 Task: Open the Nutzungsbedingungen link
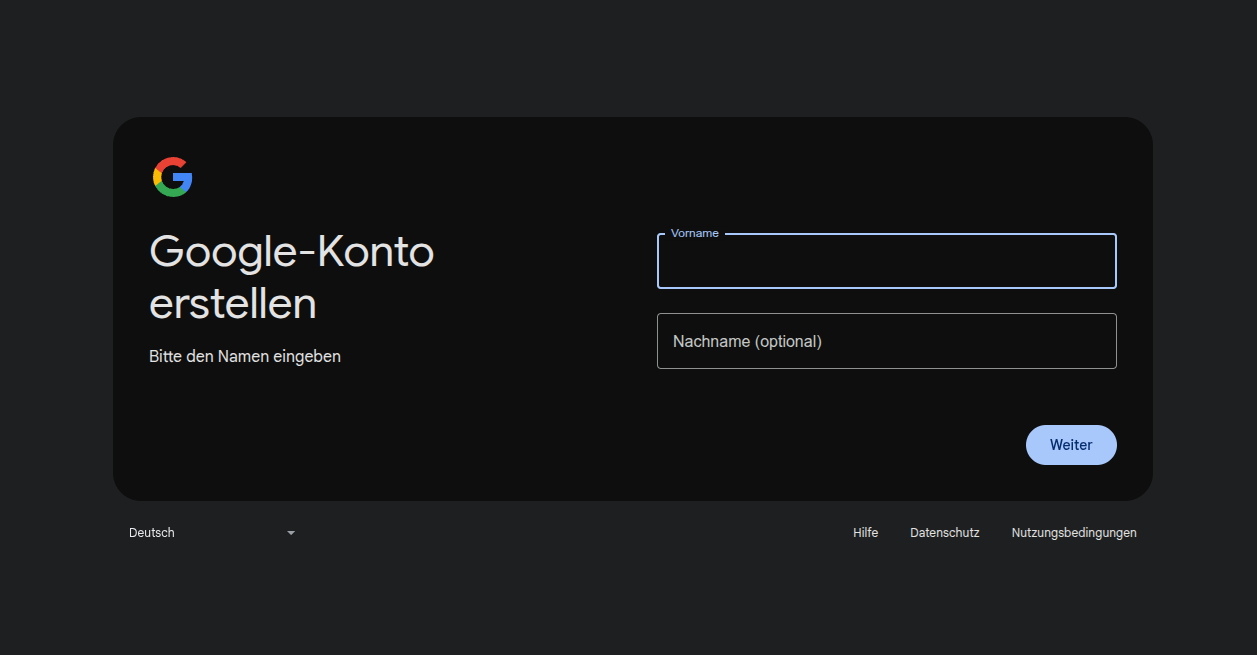1073,533
